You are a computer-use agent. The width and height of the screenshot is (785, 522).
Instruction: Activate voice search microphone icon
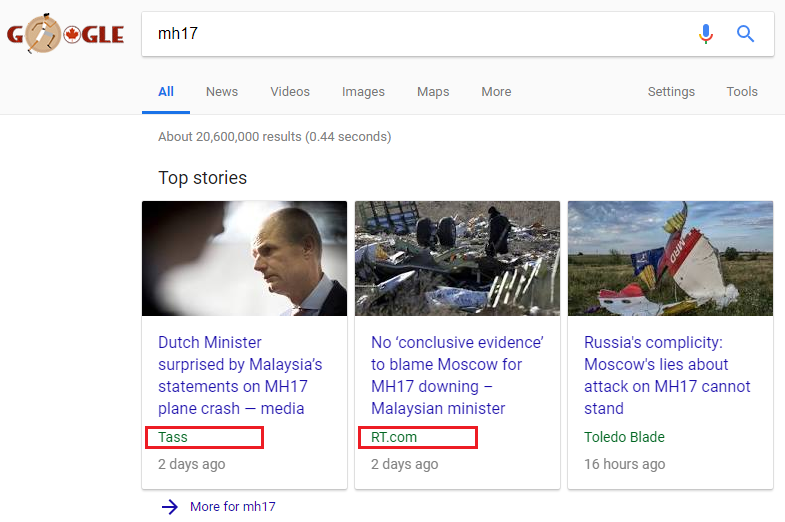click(706, 34)
